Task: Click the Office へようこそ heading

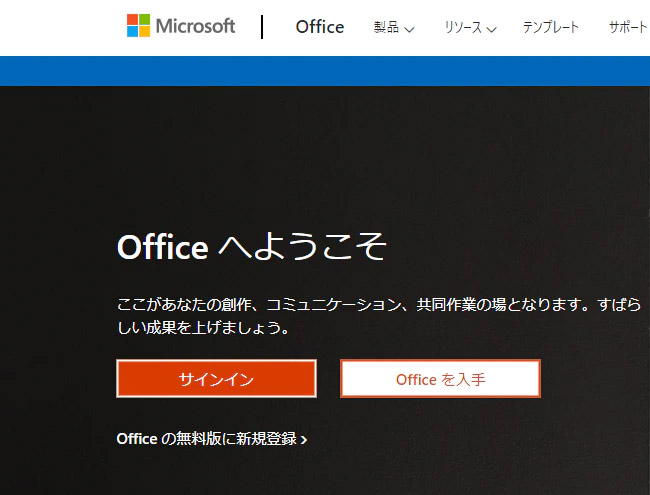Action: 252,246
